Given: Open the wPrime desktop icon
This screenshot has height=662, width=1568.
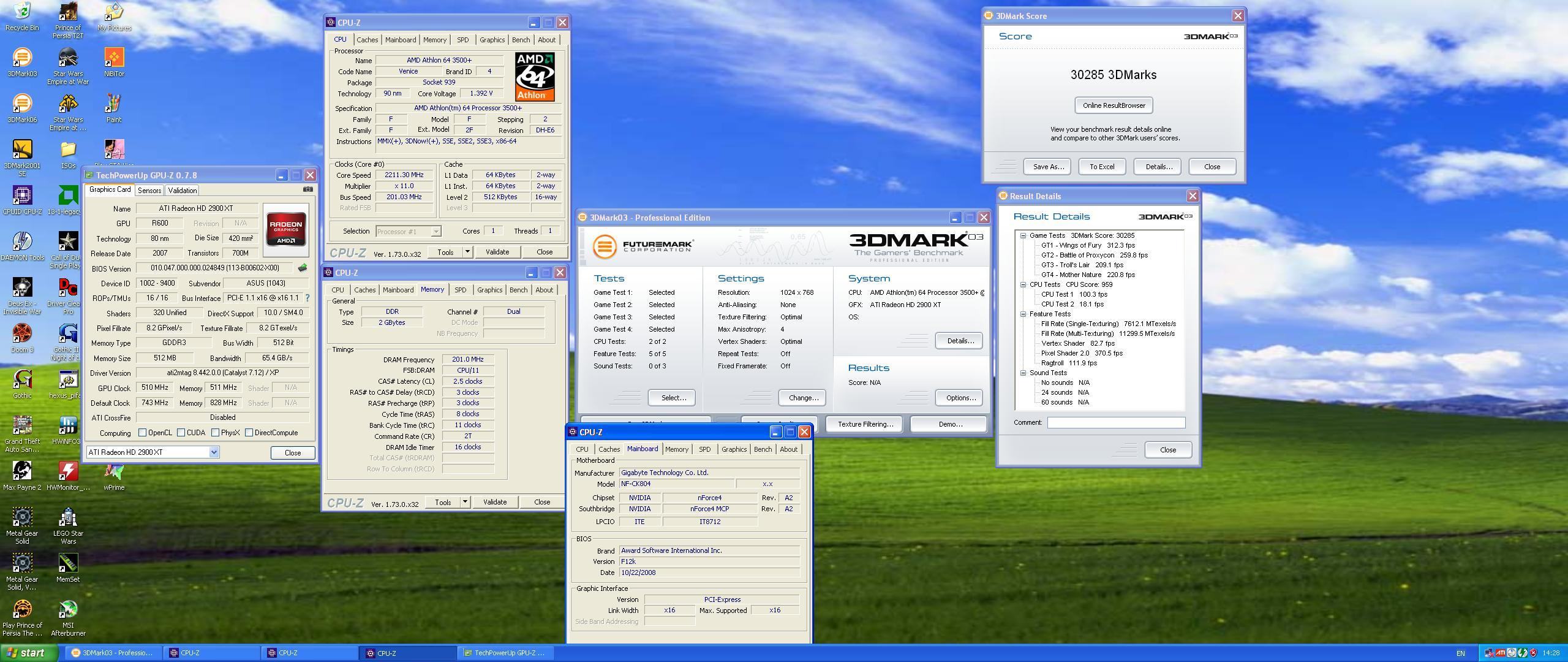Looking at the screenshot, I should [x=114, y=472].
